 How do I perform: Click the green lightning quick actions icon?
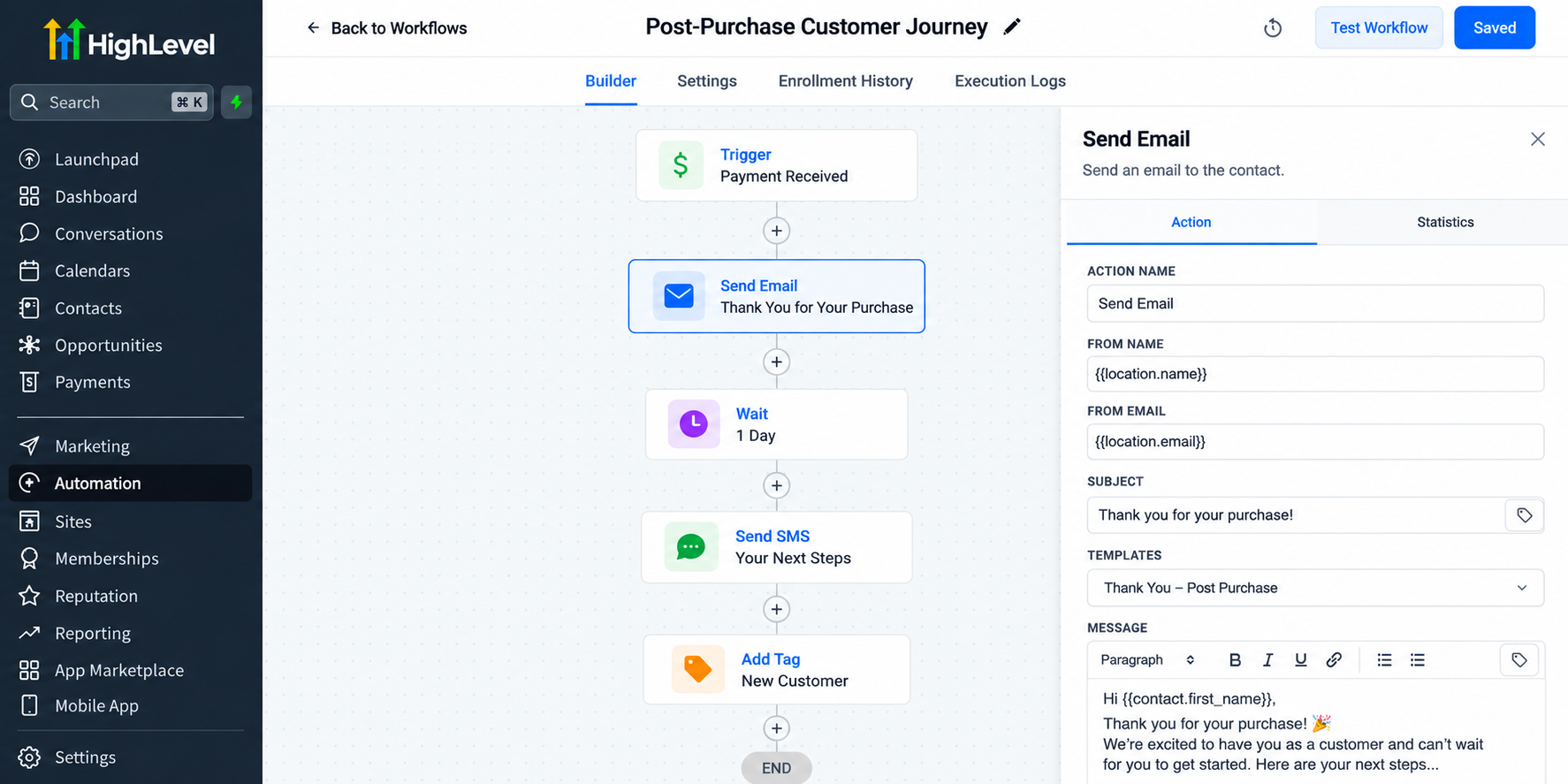[x=236, y=103]
